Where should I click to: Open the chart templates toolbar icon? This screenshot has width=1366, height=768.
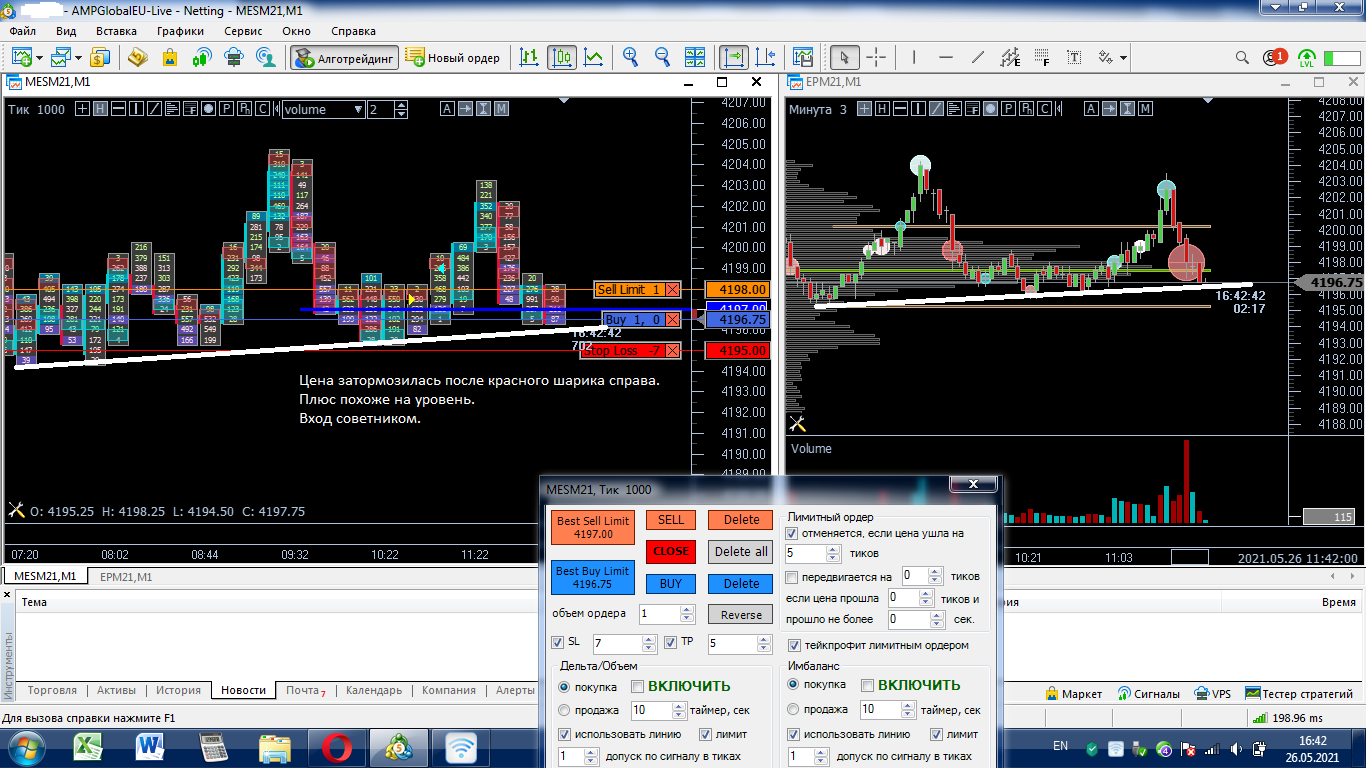click(x=803, y=58)
